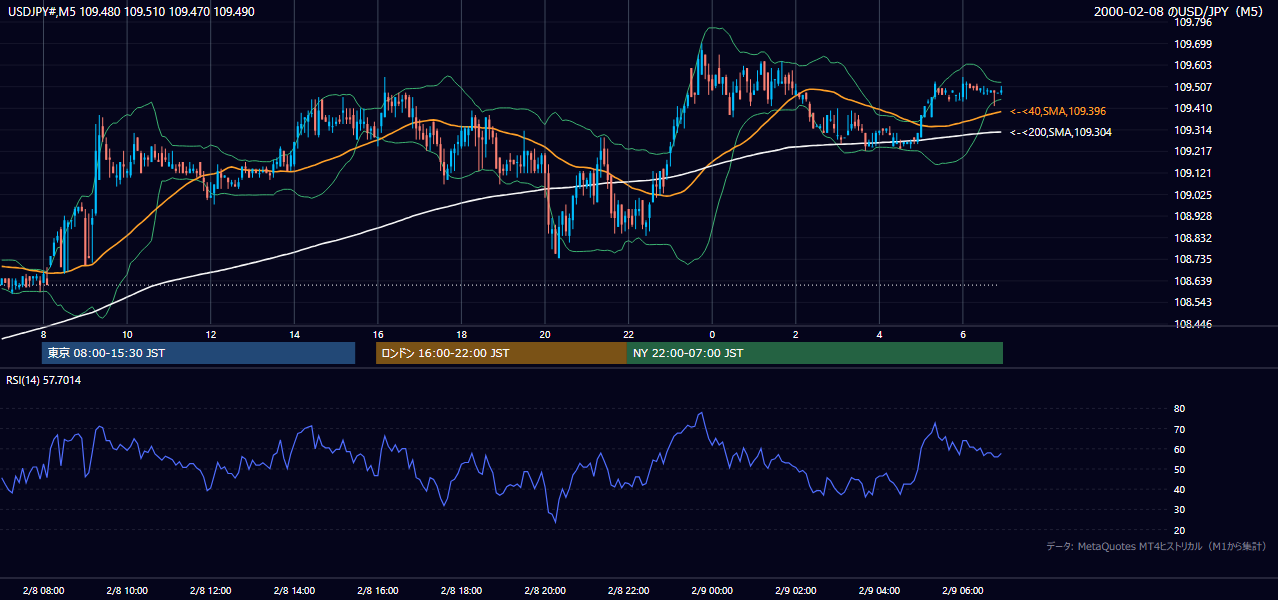The image size is (1278, 600).
Task: Click the 2/9 04:00 time label
Action: 879,590
